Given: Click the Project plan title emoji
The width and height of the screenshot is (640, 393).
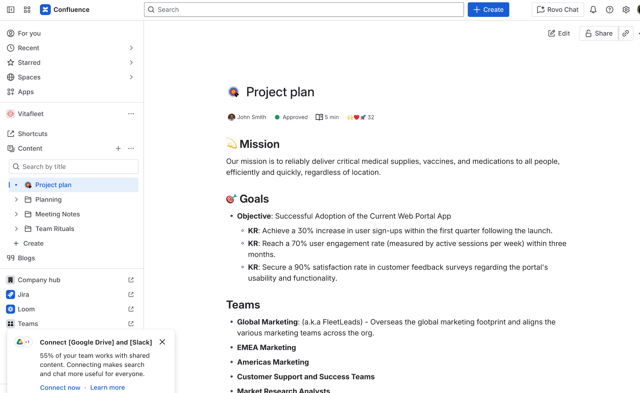Looking at the screenshot, I should click(x=233, y=92).
